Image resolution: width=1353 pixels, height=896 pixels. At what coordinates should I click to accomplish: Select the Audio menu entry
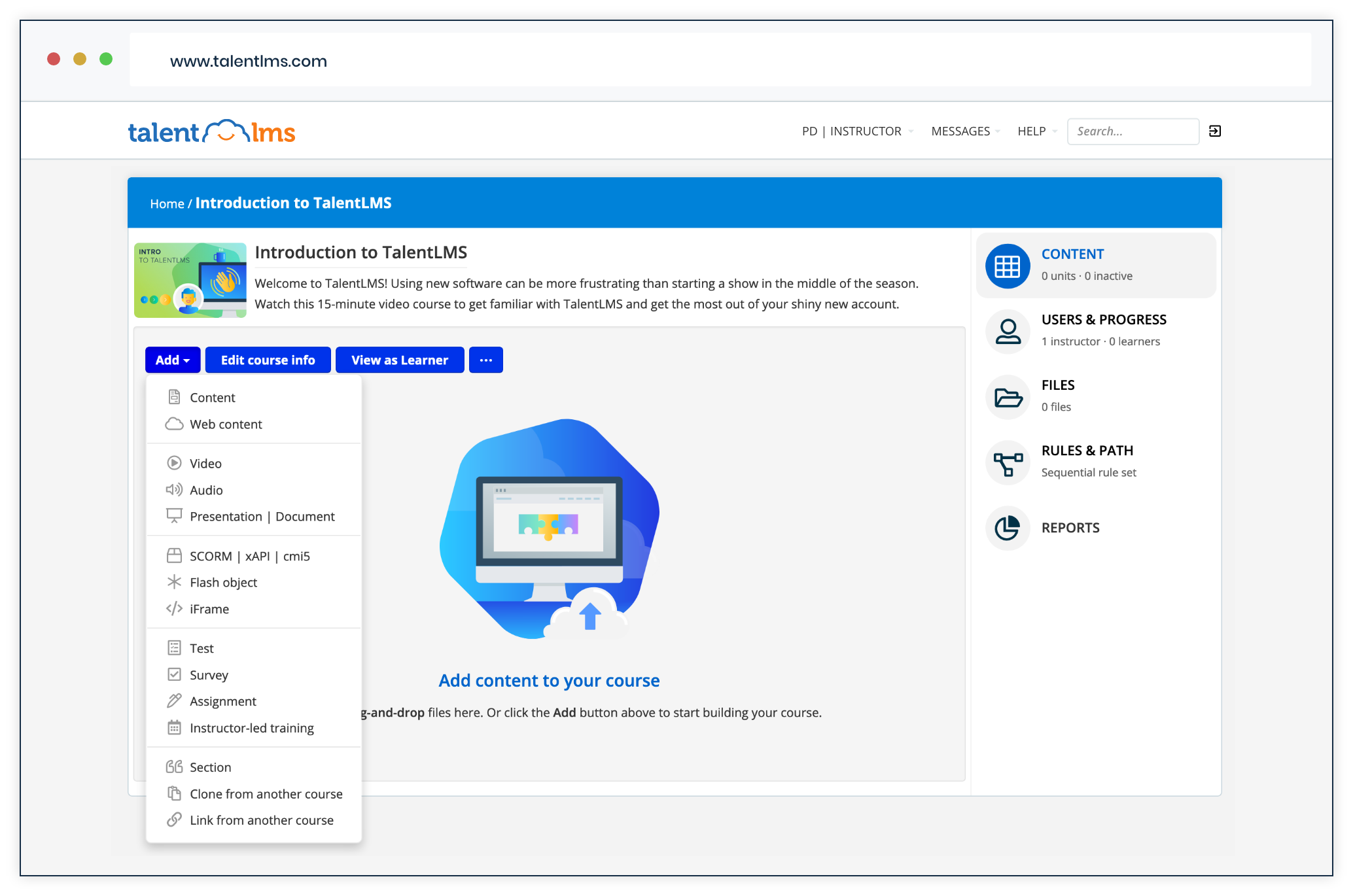coord(254,490)
